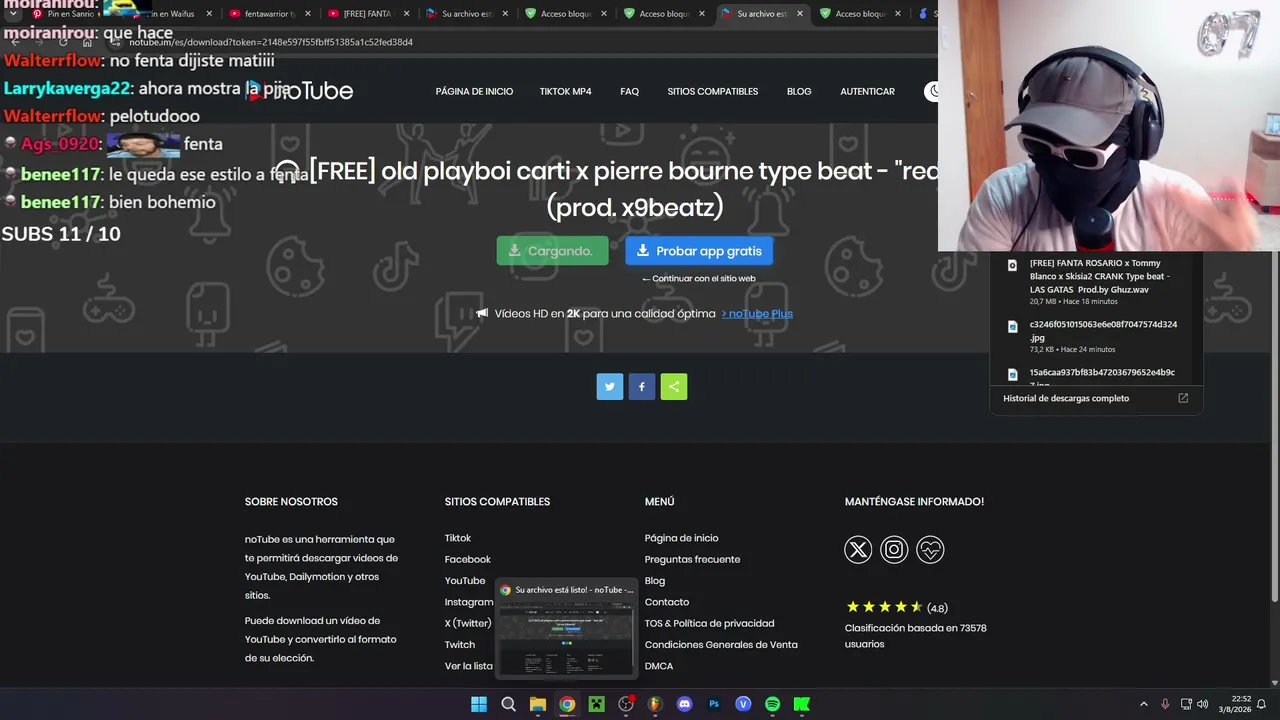Viewport: 1280px width, 720px height.
Task: Click the microphone tray icon
Action: point(1165,704)
